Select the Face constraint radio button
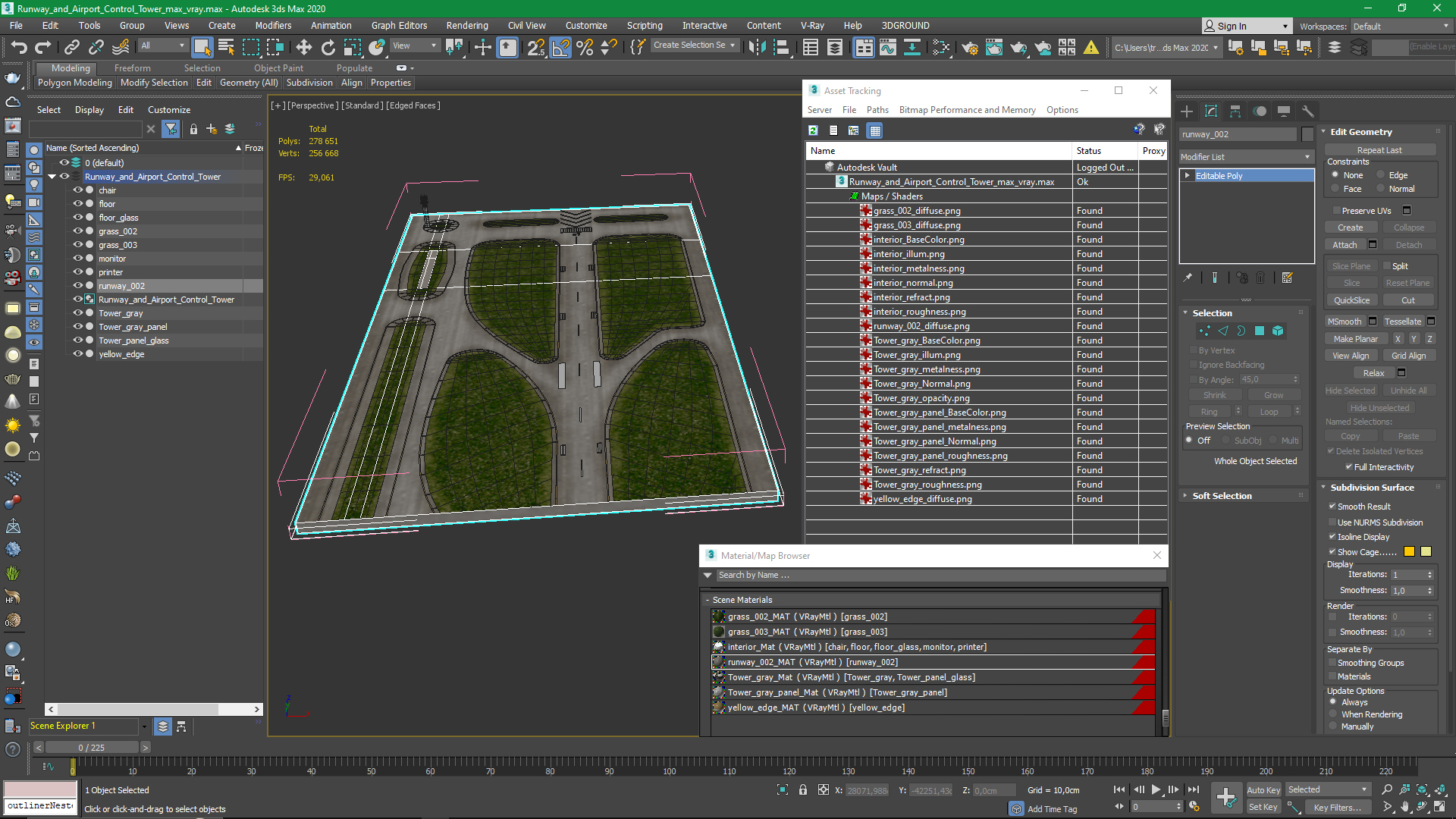The width and height of the screenshot is (1456, 819). point(1335,189)
